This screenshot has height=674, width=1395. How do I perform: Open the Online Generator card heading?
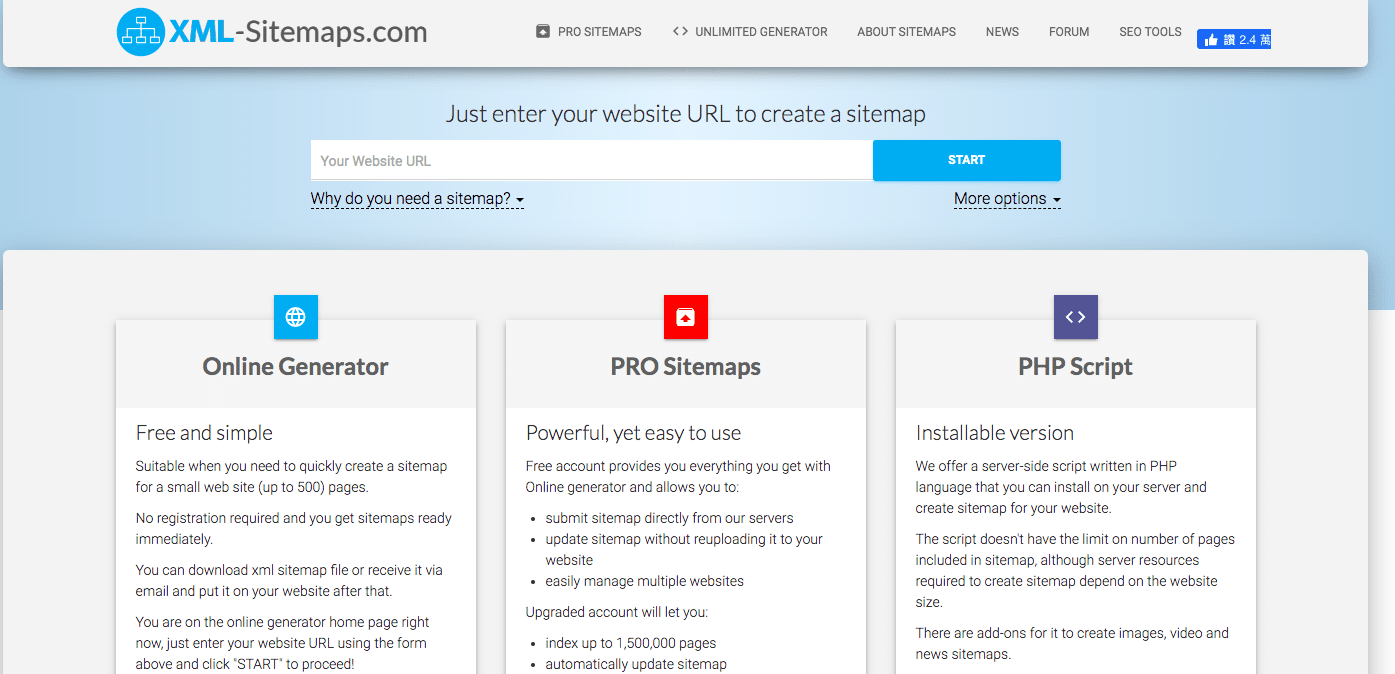tap(296, 367)
